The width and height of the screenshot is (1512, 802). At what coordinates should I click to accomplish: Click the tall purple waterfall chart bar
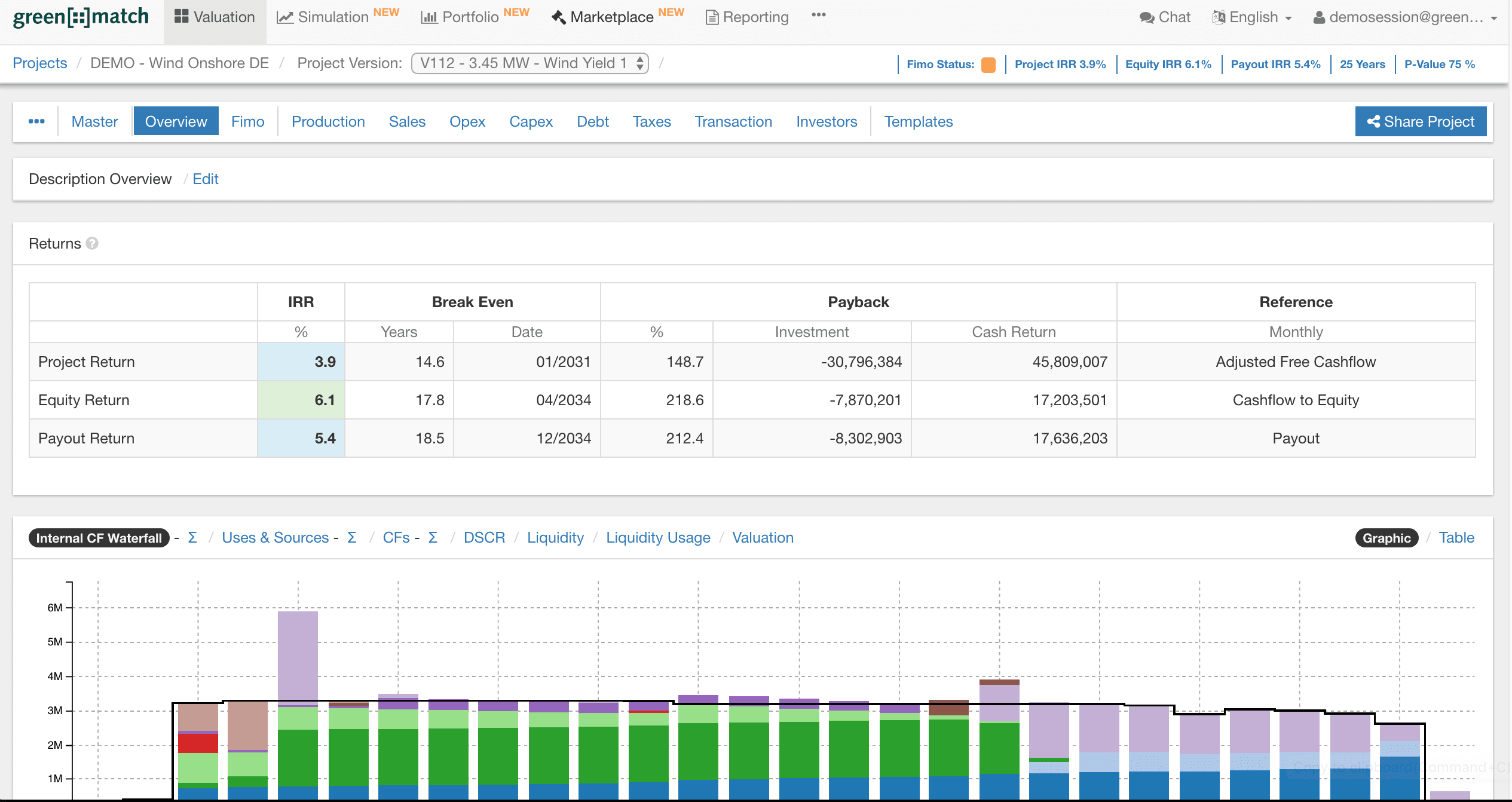(298, 656)
